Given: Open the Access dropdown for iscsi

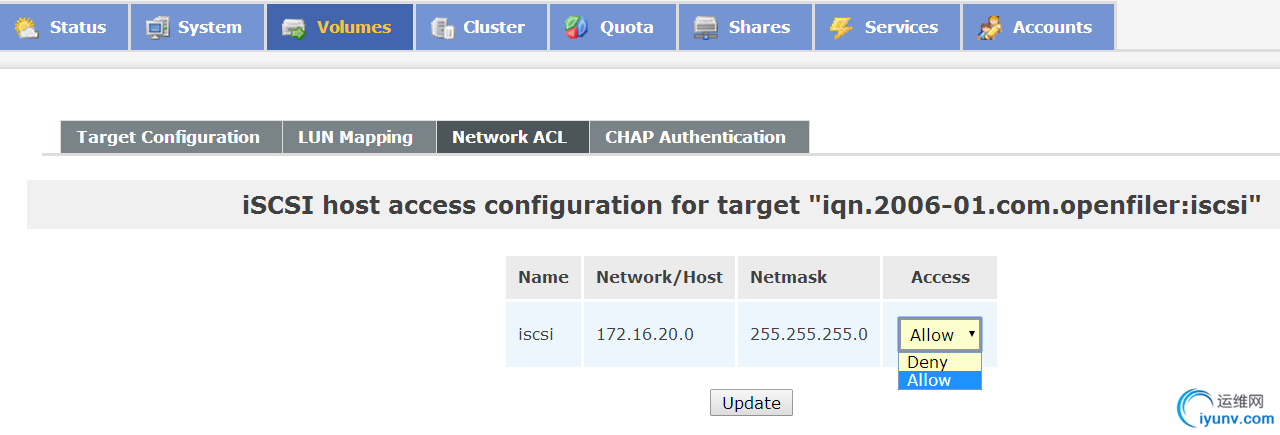Looking at the screenshot, I should (x=940, y=334).
